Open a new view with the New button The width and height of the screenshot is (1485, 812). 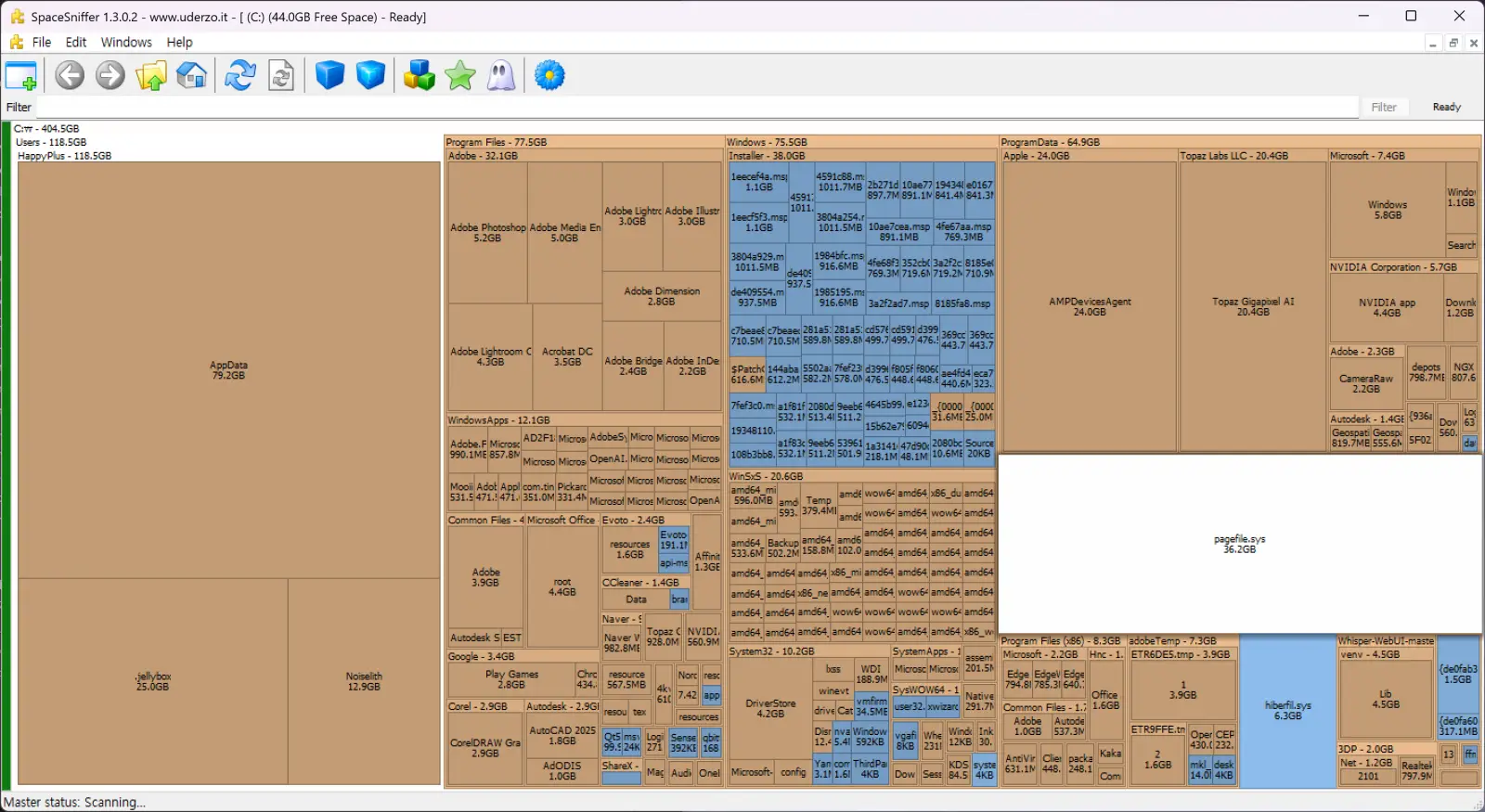point(21,75)
